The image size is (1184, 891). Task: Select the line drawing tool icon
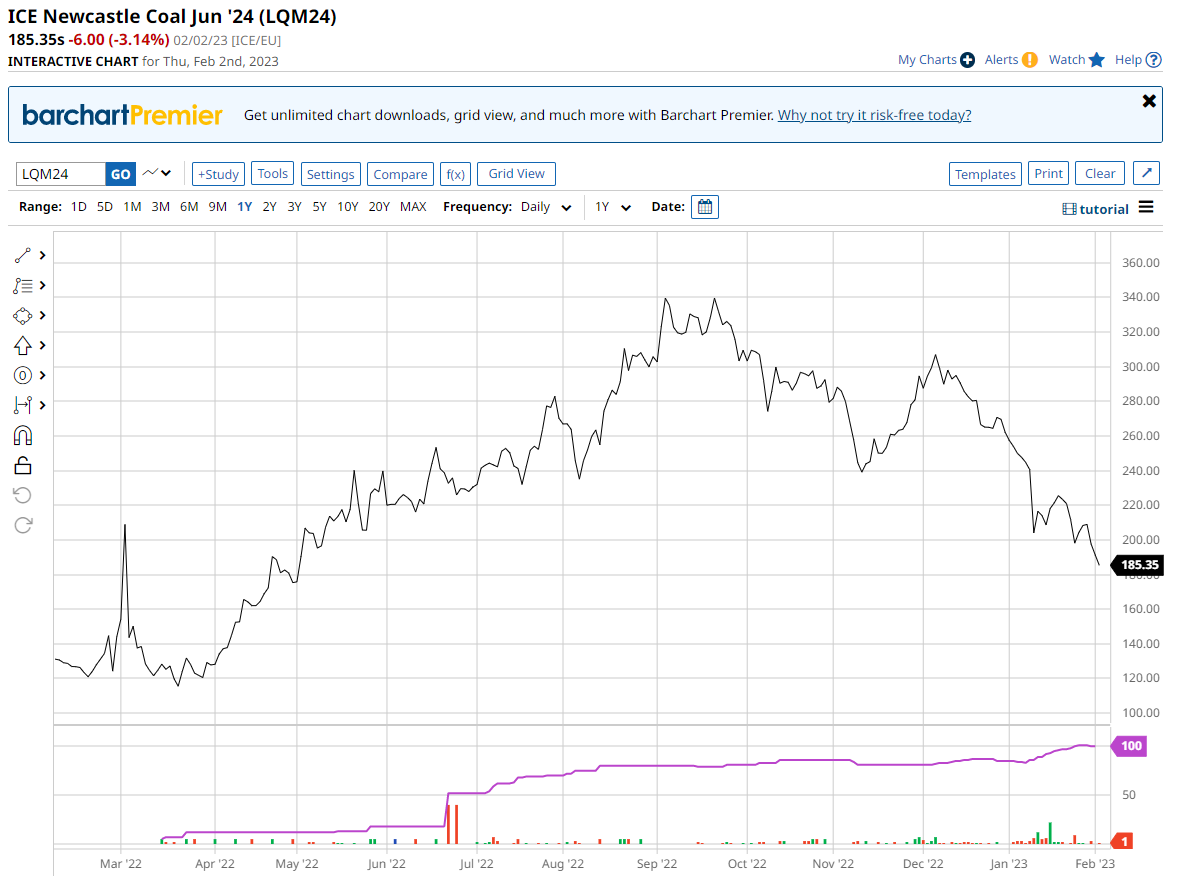pyautogui.click(x=23, y=256)
